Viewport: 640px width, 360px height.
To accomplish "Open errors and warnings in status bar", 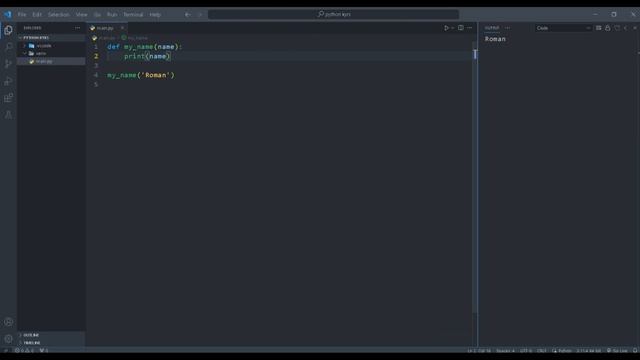I will 24,351.
